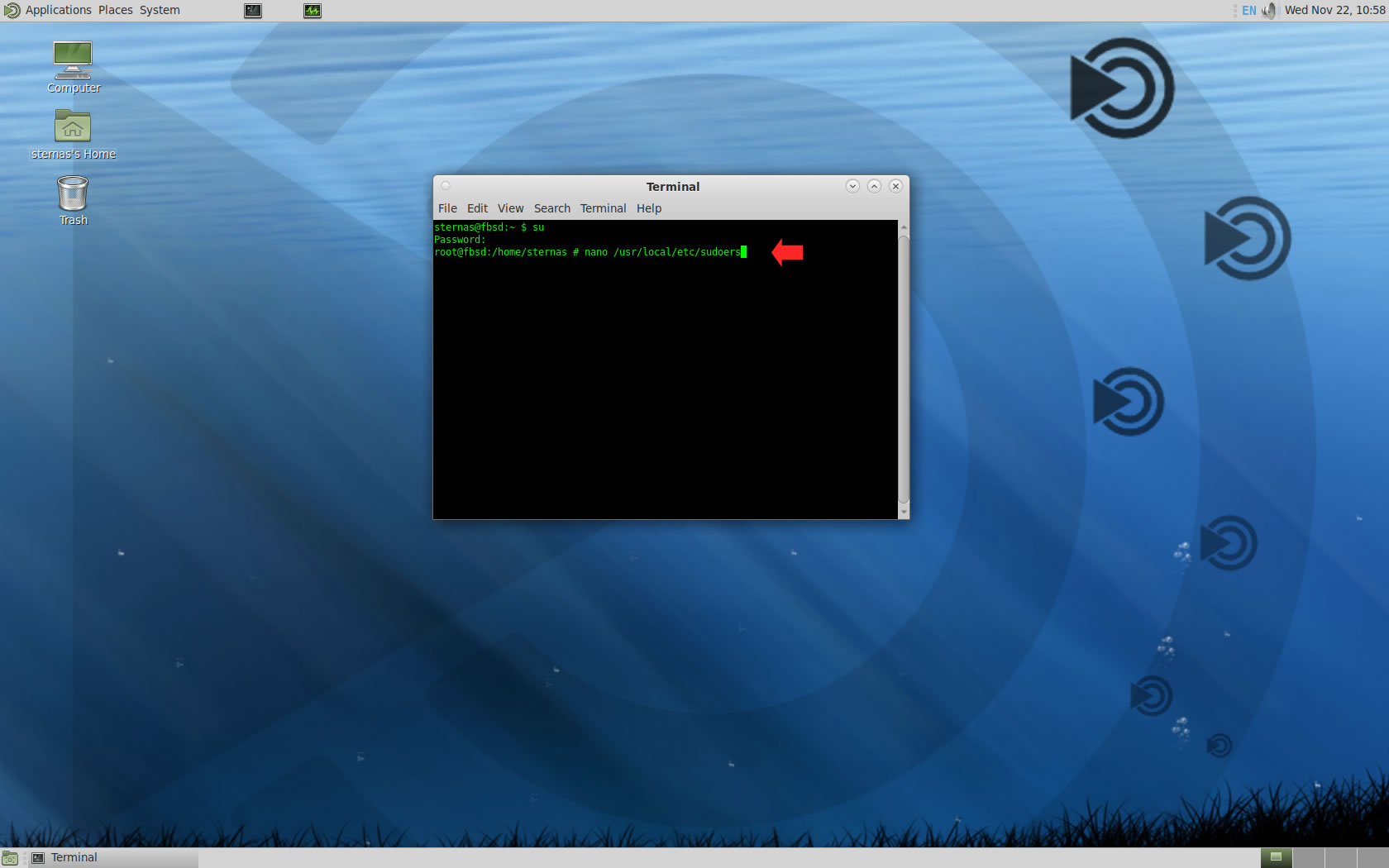Open the terminal's File menu
The image size is (1389, 868).
(447, 208)
